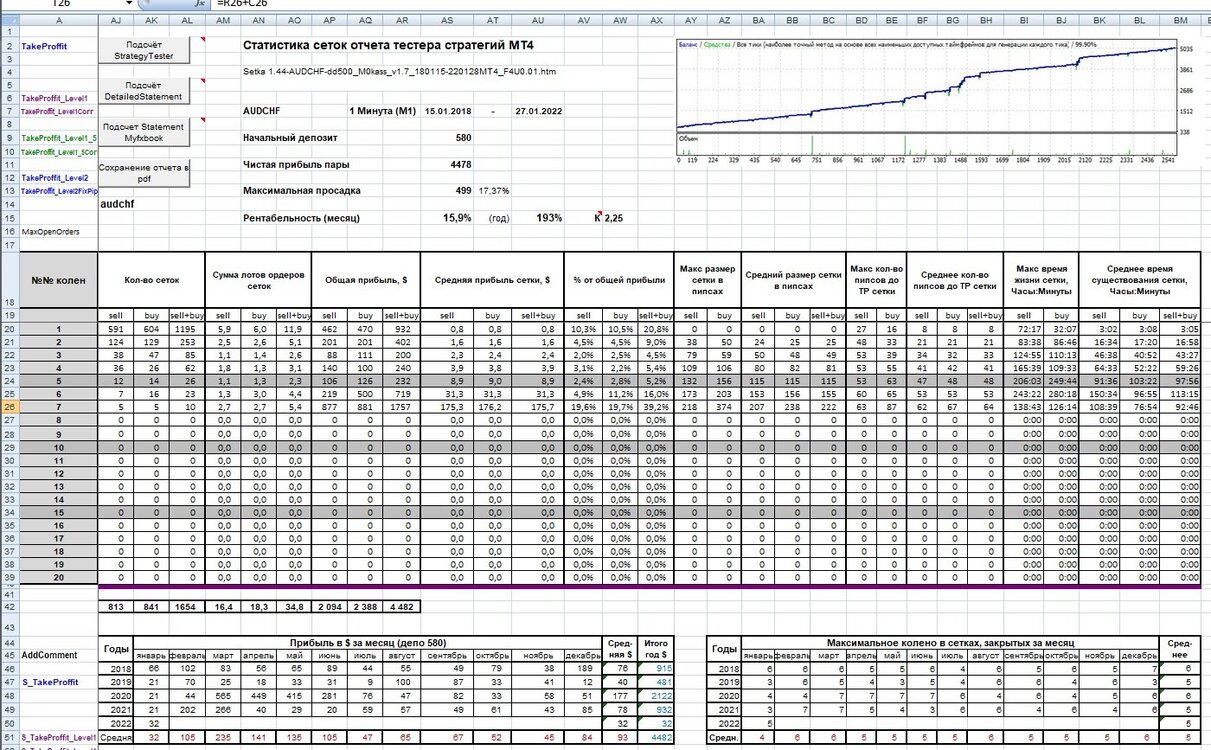Screen dimensions: 1211x750
Task: Select the grid lifetime value 249:44
Action: (x=1060, y=381)
